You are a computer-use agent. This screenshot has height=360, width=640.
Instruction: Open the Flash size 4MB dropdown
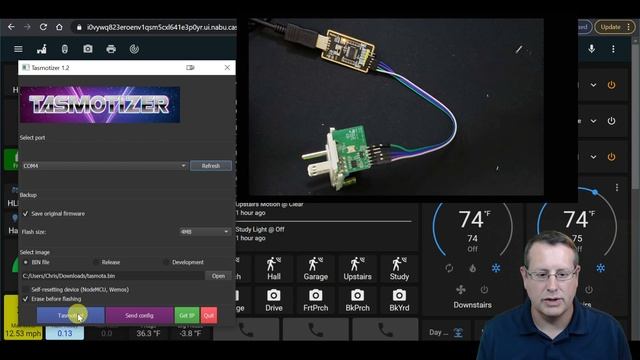click(204, 231)
